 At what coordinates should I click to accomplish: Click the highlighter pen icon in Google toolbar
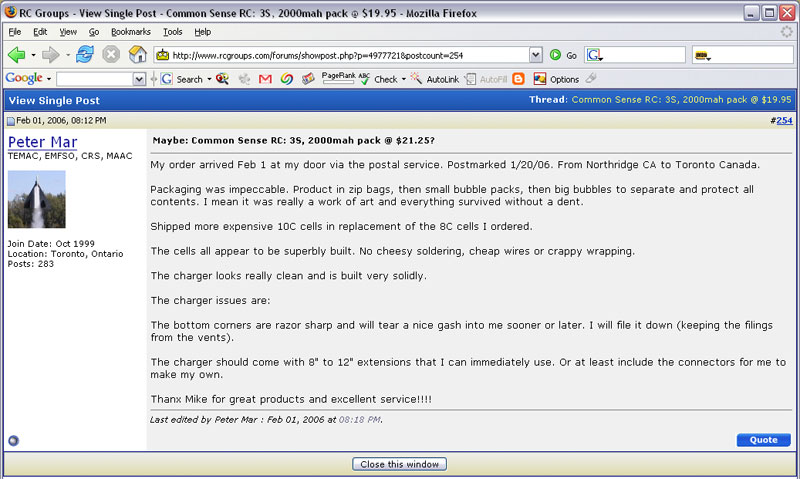591,79
